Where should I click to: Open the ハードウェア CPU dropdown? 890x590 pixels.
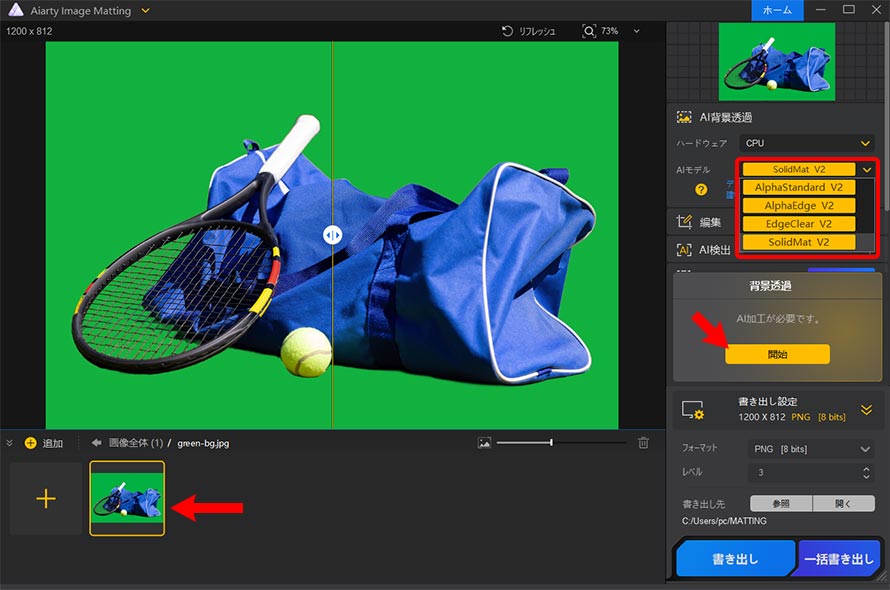point(806,143)
